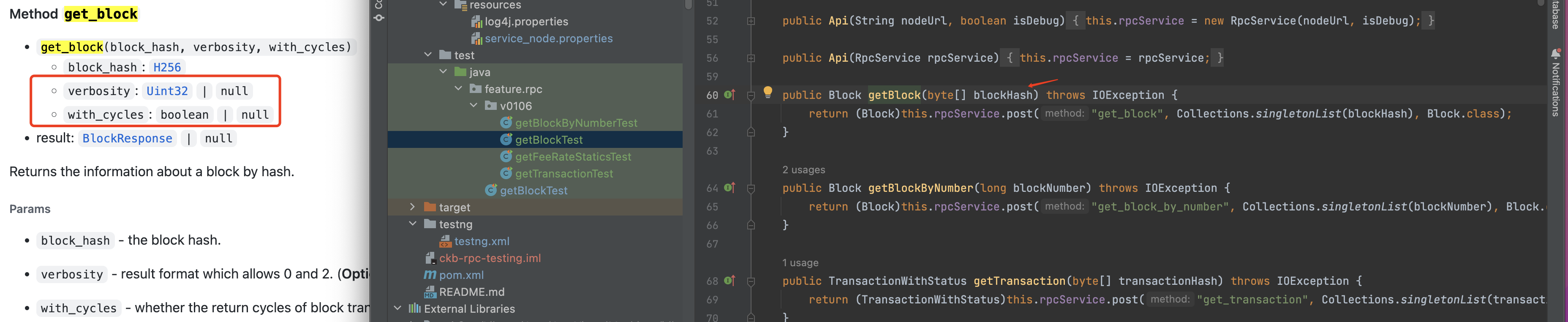Click the README.md markdown file icon
This screenshot has width=1568, height=322.
point(430,292)
